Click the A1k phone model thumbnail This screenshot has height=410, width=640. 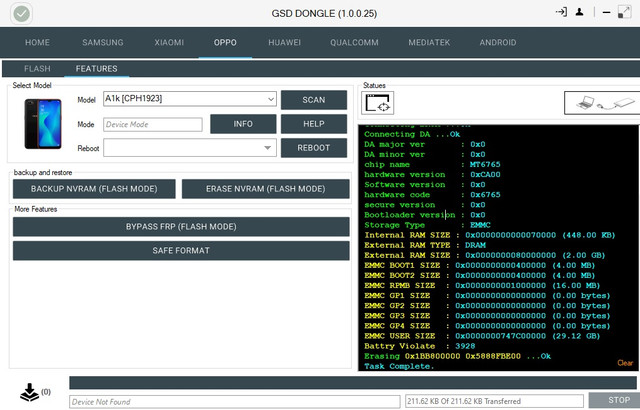(43, 123)
